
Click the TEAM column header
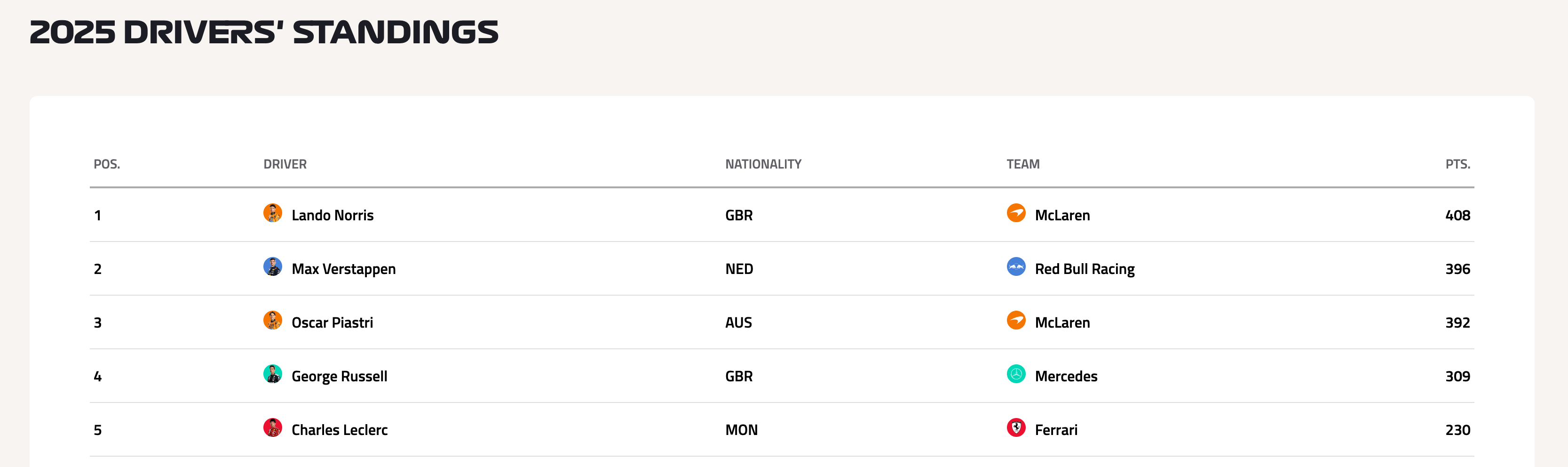1023,164
